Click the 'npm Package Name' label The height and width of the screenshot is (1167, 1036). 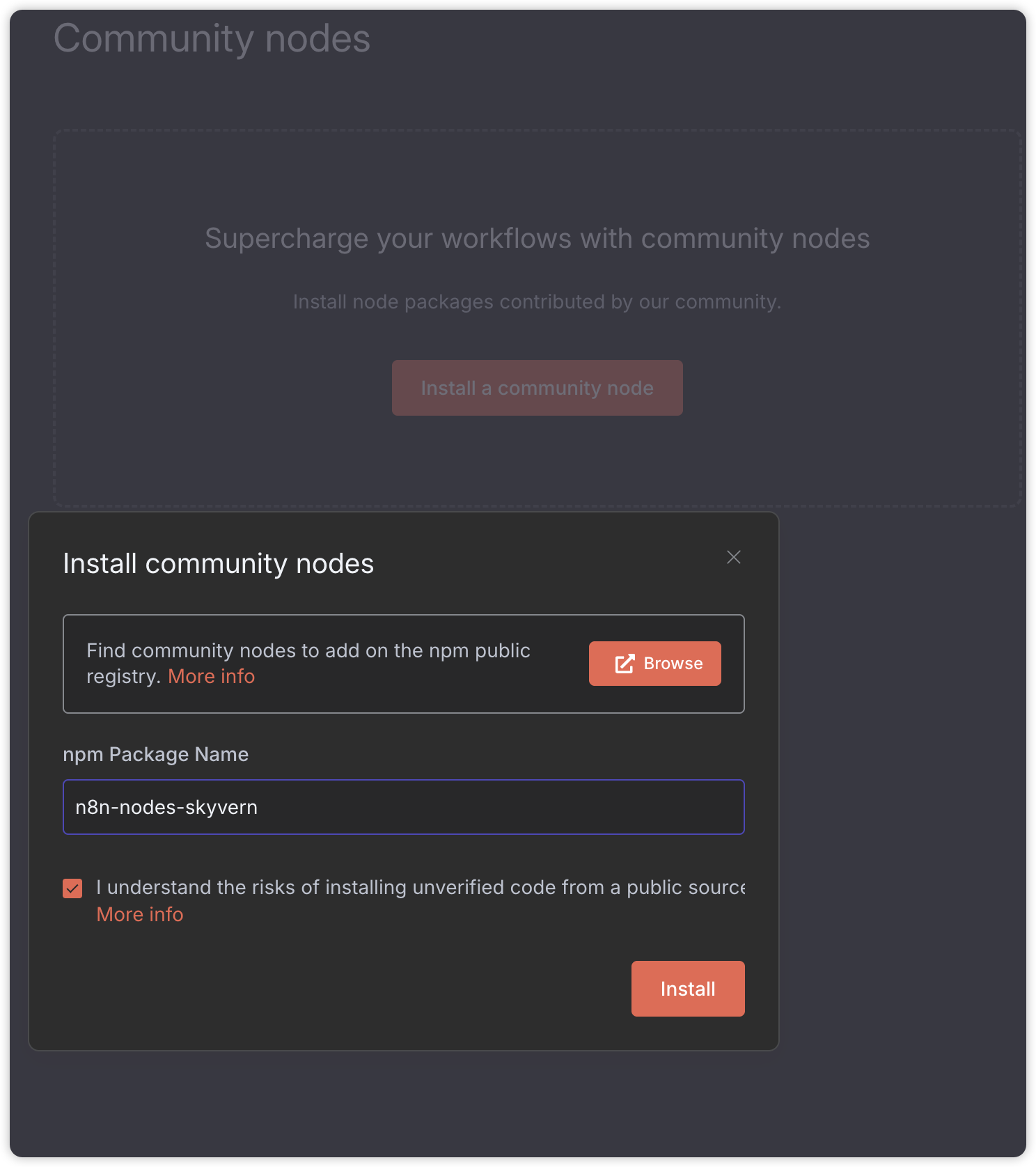click(155, 754)
